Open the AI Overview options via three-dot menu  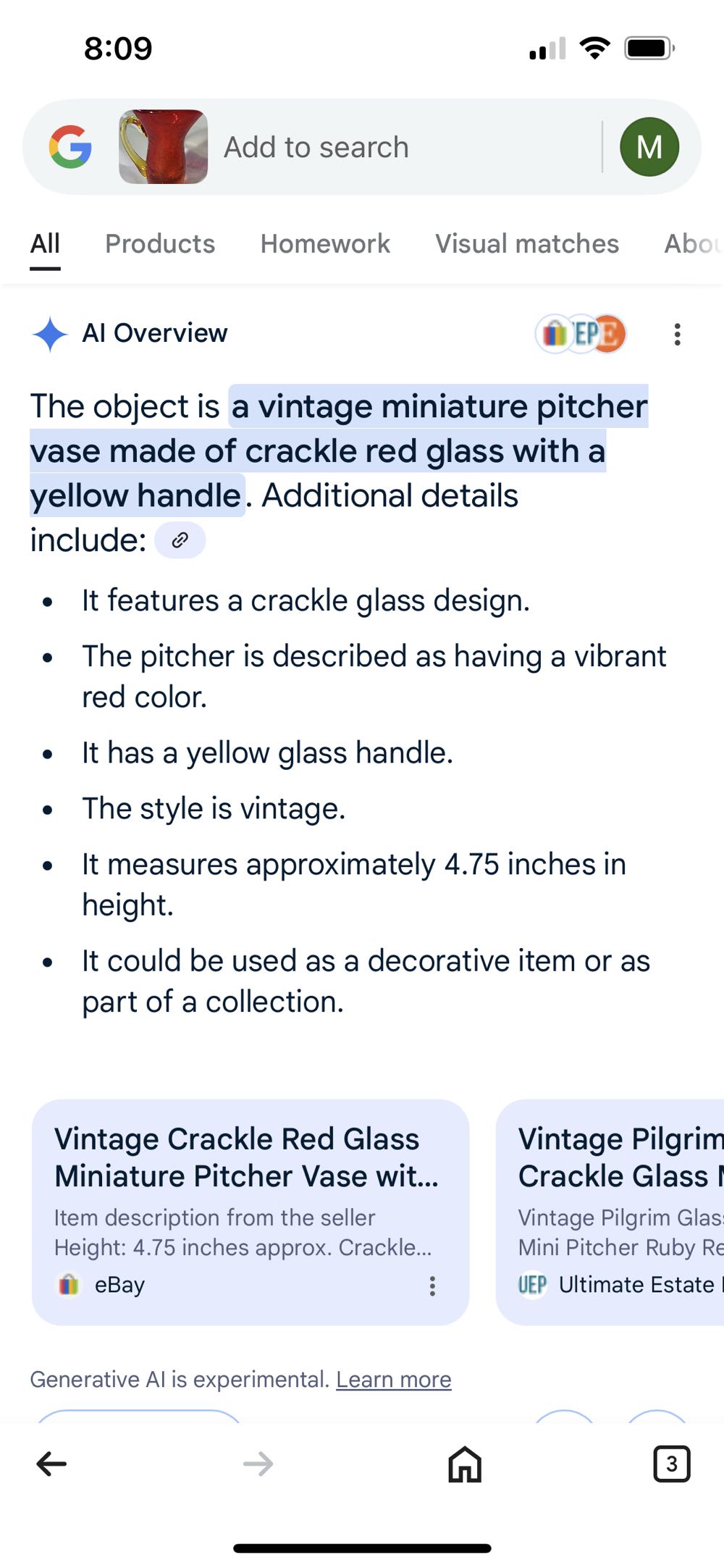pos(677,333)
